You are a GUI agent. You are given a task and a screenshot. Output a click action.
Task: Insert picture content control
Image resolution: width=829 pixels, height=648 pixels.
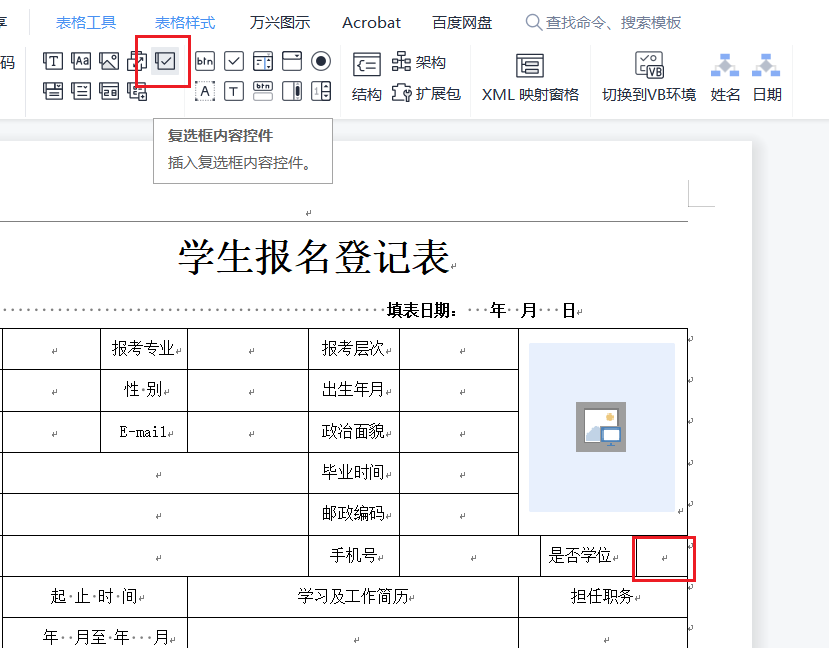[x=109, y=61]
